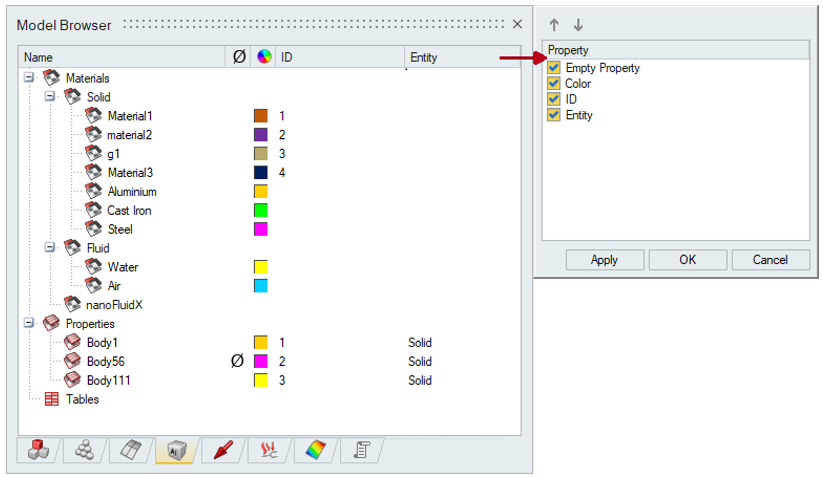823x477 pixels.
Task: Click the Ø marker on Body56 row
Action: [x=237, y=361]
